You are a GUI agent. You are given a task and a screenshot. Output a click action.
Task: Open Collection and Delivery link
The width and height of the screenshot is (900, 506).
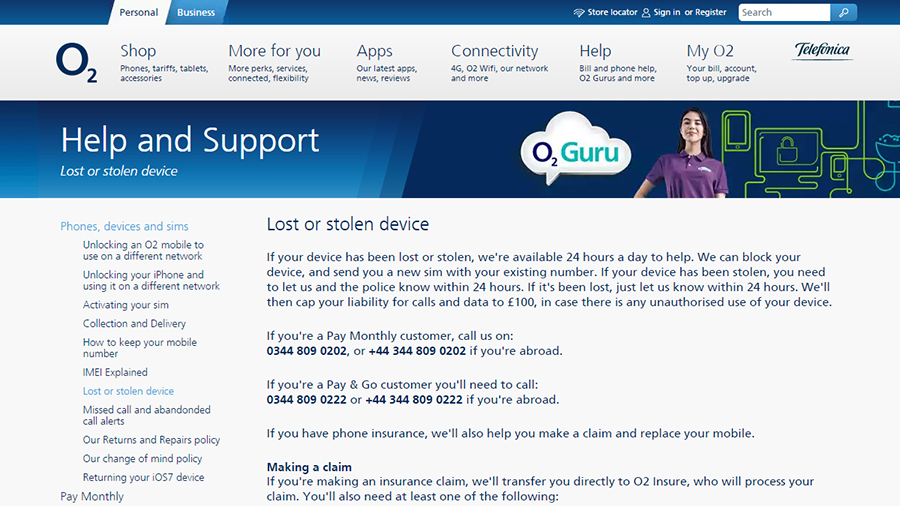coord(134,324)
